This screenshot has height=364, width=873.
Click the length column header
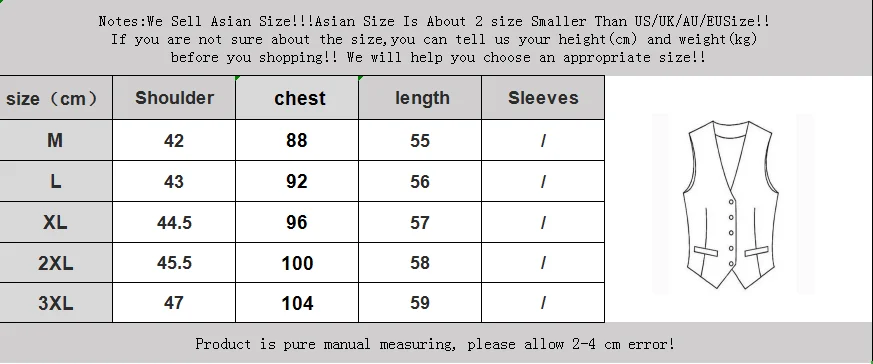tap(420, 97)
